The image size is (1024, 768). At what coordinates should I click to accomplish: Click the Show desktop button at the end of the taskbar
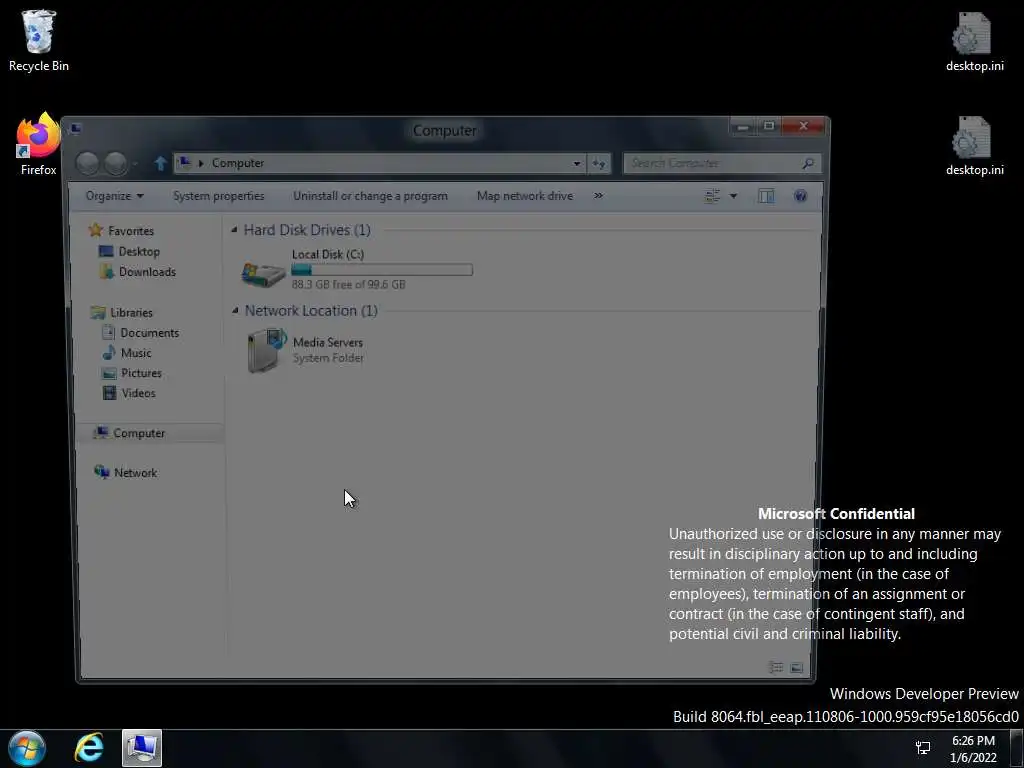pyautogui.click(x=1017, y=748)
